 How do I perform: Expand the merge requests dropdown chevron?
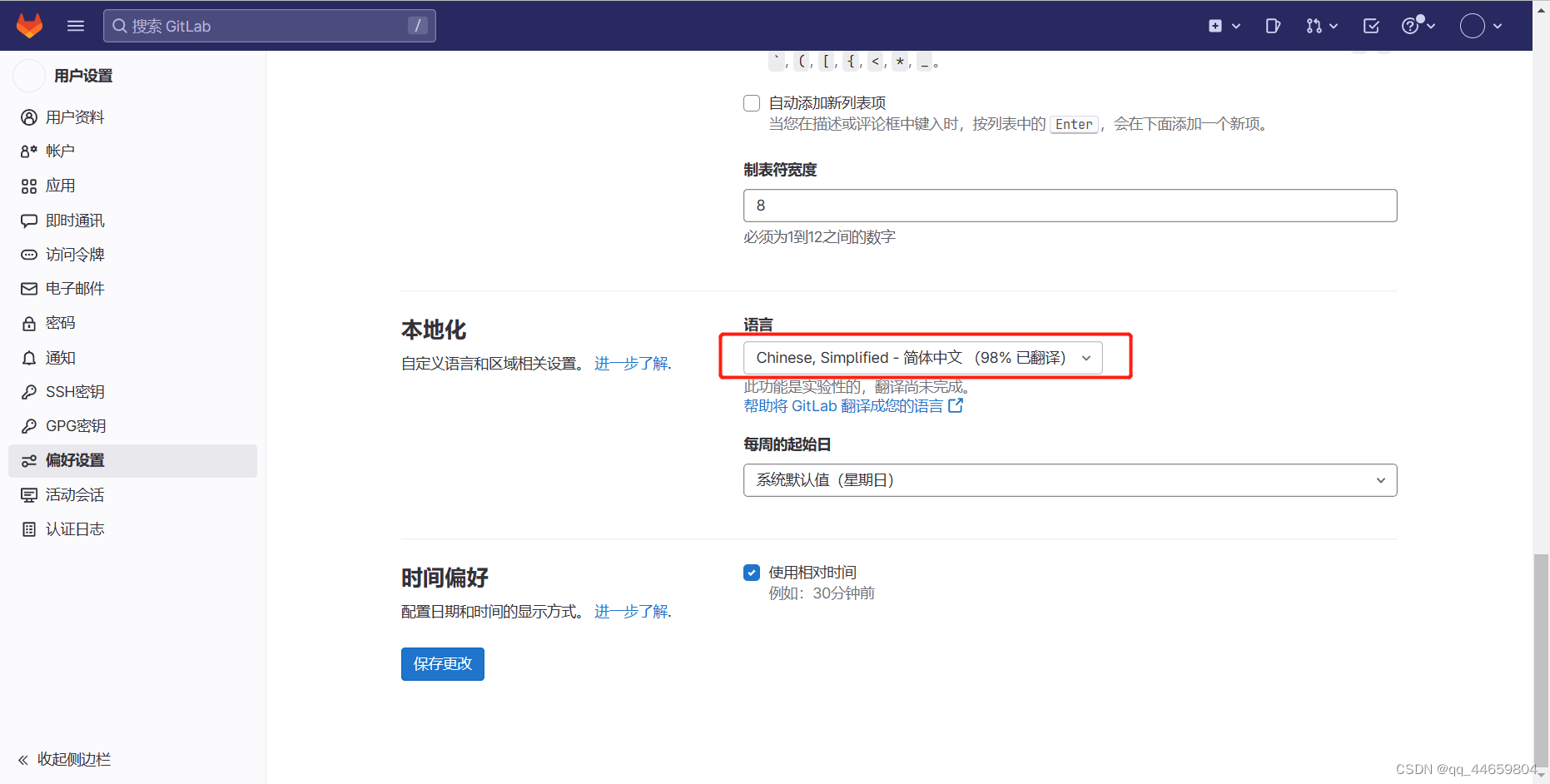pos(1334,26)
